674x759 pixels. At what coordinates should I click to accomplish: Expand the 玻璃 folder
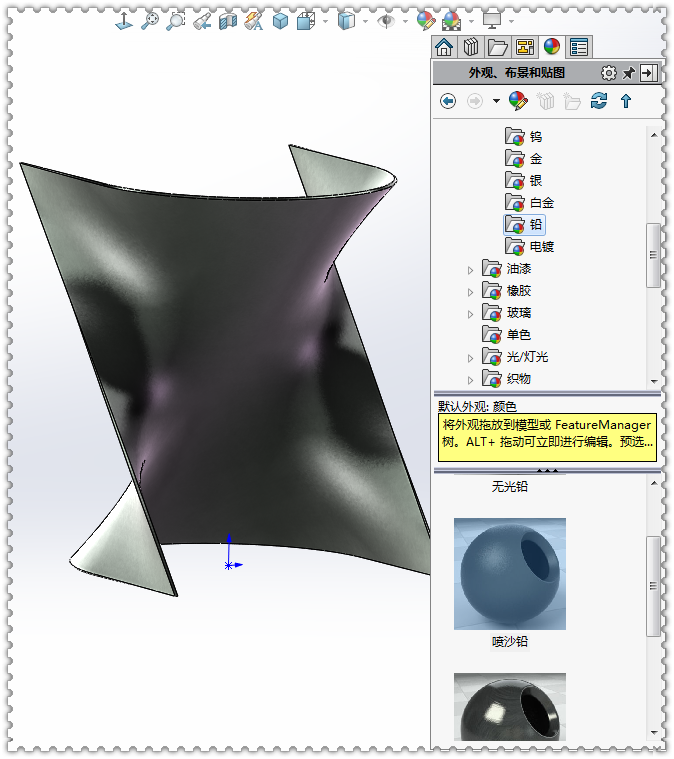tap(472, 314)
